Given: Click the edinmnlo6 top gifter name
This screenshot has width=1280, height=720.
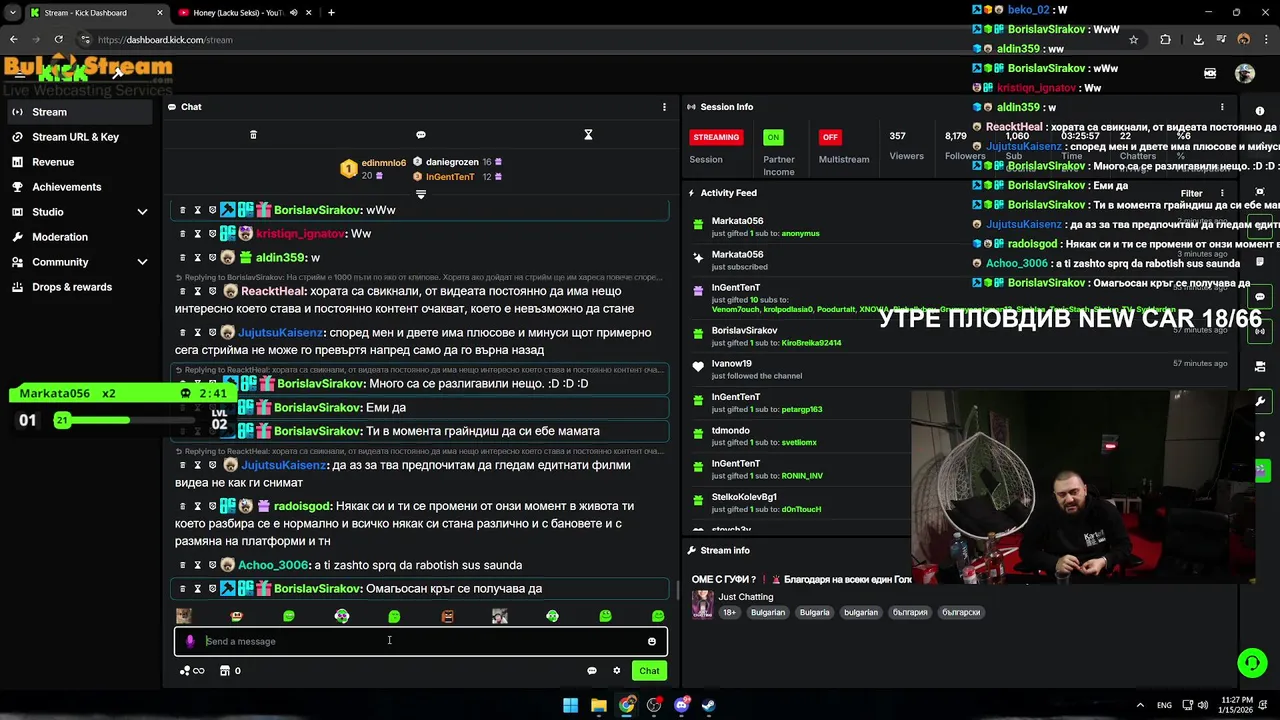Looking at the screenshot, I should click(x=384, y=163).
